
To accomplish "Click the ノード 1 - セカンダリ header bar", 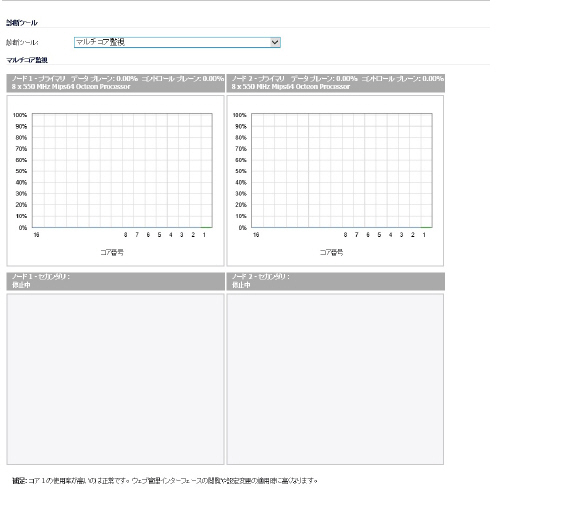I will [115, 281].
